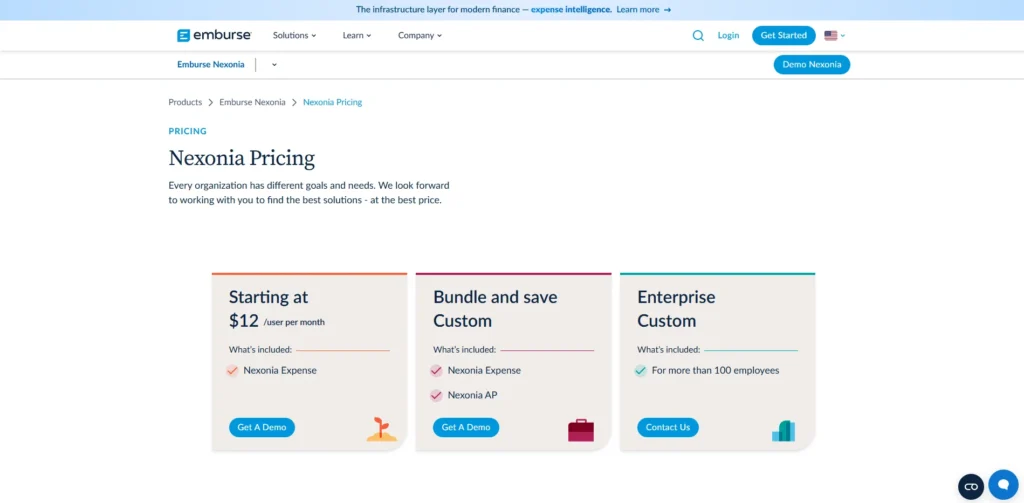The image size is (1024, 503).
Task: Click the Bundle and save title
Action: [x=495, y=297]
